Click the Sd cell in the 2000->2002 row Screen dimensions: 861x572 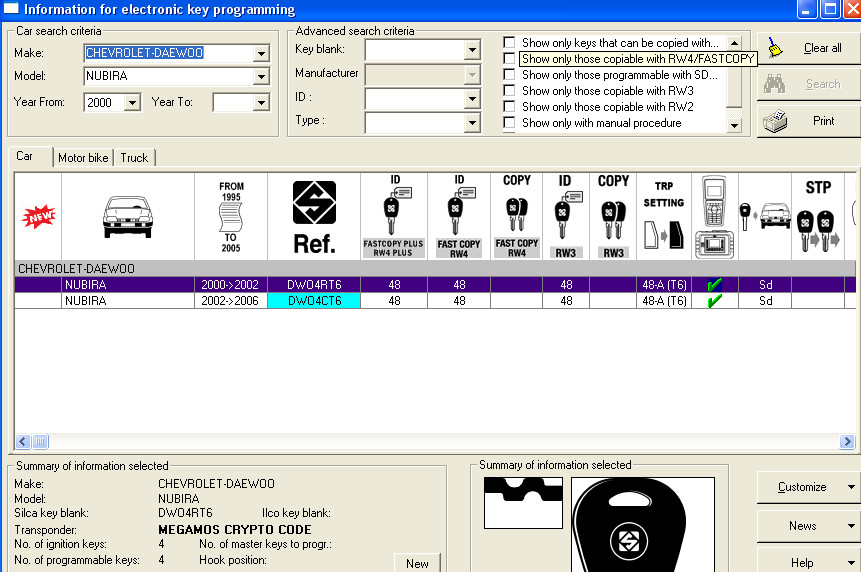click(765, 285)
